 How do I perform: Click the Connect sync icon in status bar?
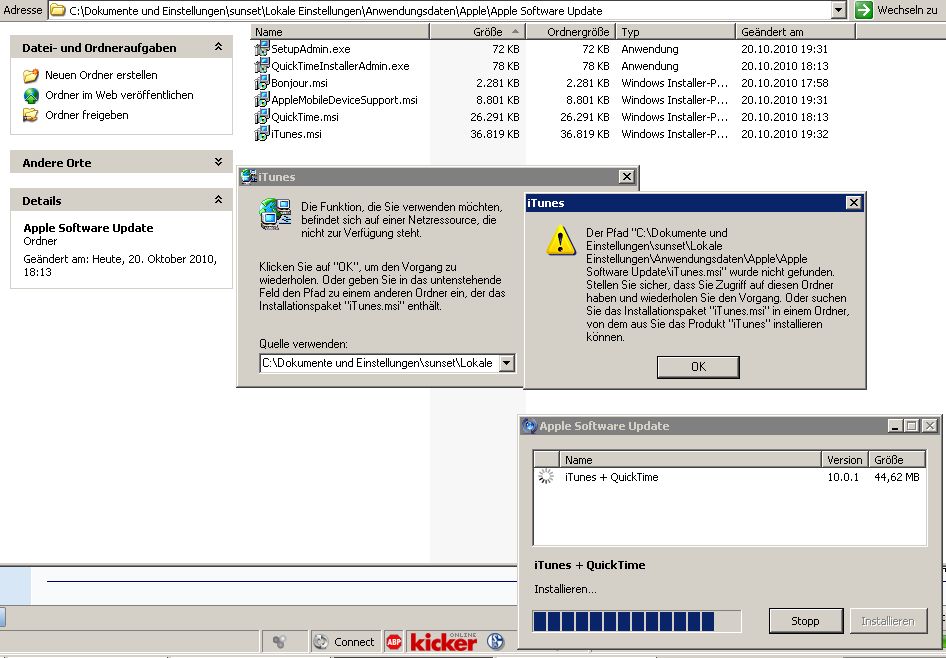[321, 642]
